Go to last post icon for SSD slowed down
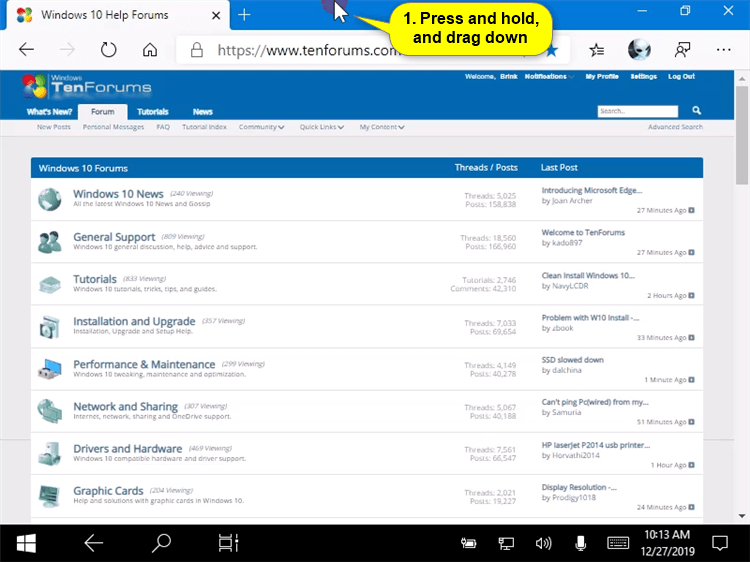Screen dimensions: 750x562 [691, 380]
